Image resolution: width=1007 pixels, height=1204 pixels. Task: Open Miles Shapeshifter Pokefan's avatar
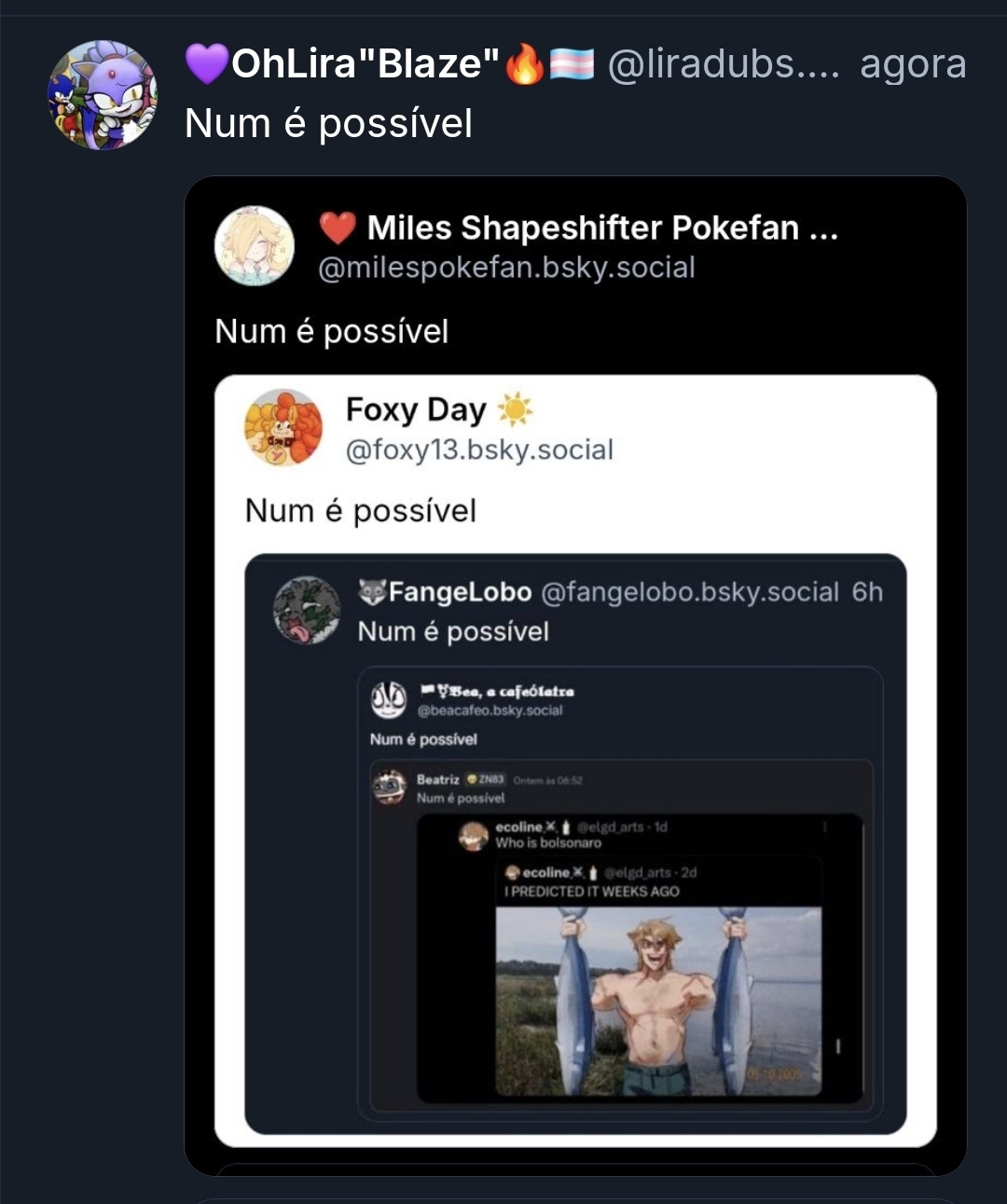coord(255,245)
